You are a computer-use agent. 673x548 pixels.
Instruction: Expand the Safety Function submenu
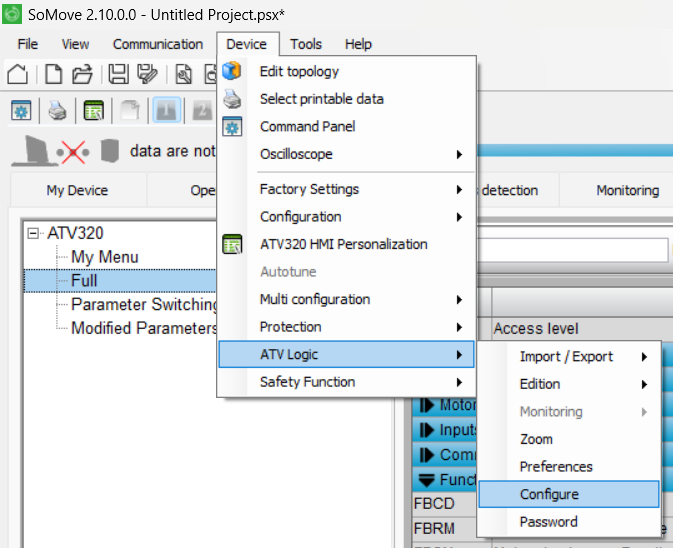click(x=346, y=382)
